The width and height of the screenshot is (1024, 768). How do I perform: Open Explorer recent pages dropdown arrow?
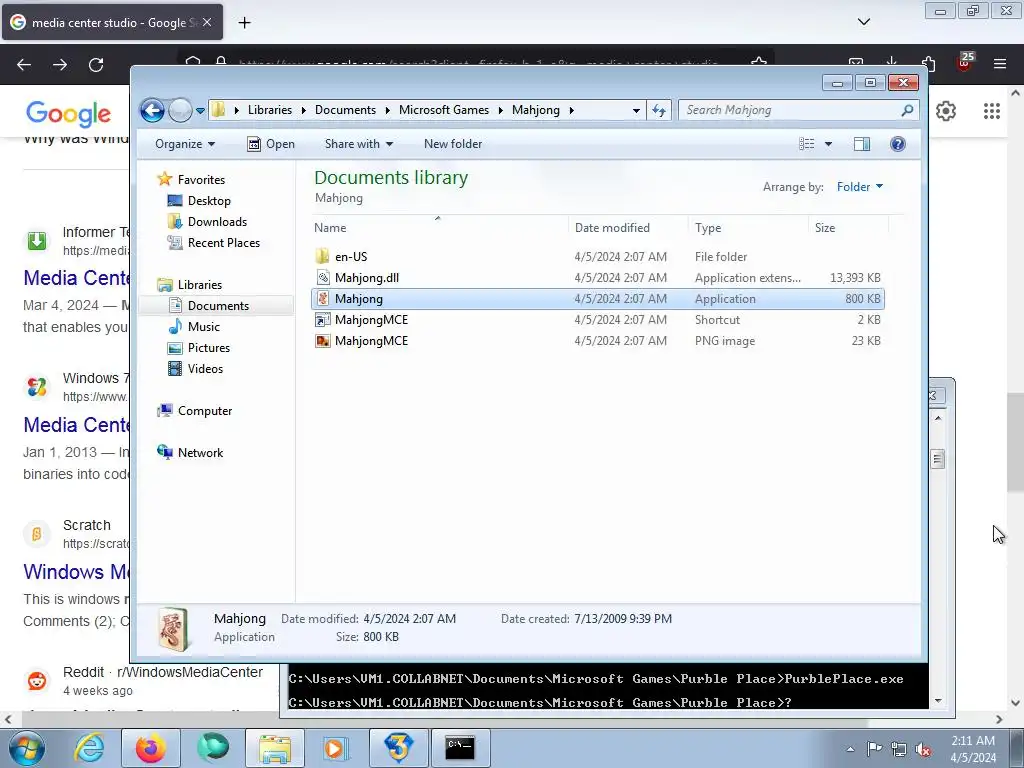200,110
